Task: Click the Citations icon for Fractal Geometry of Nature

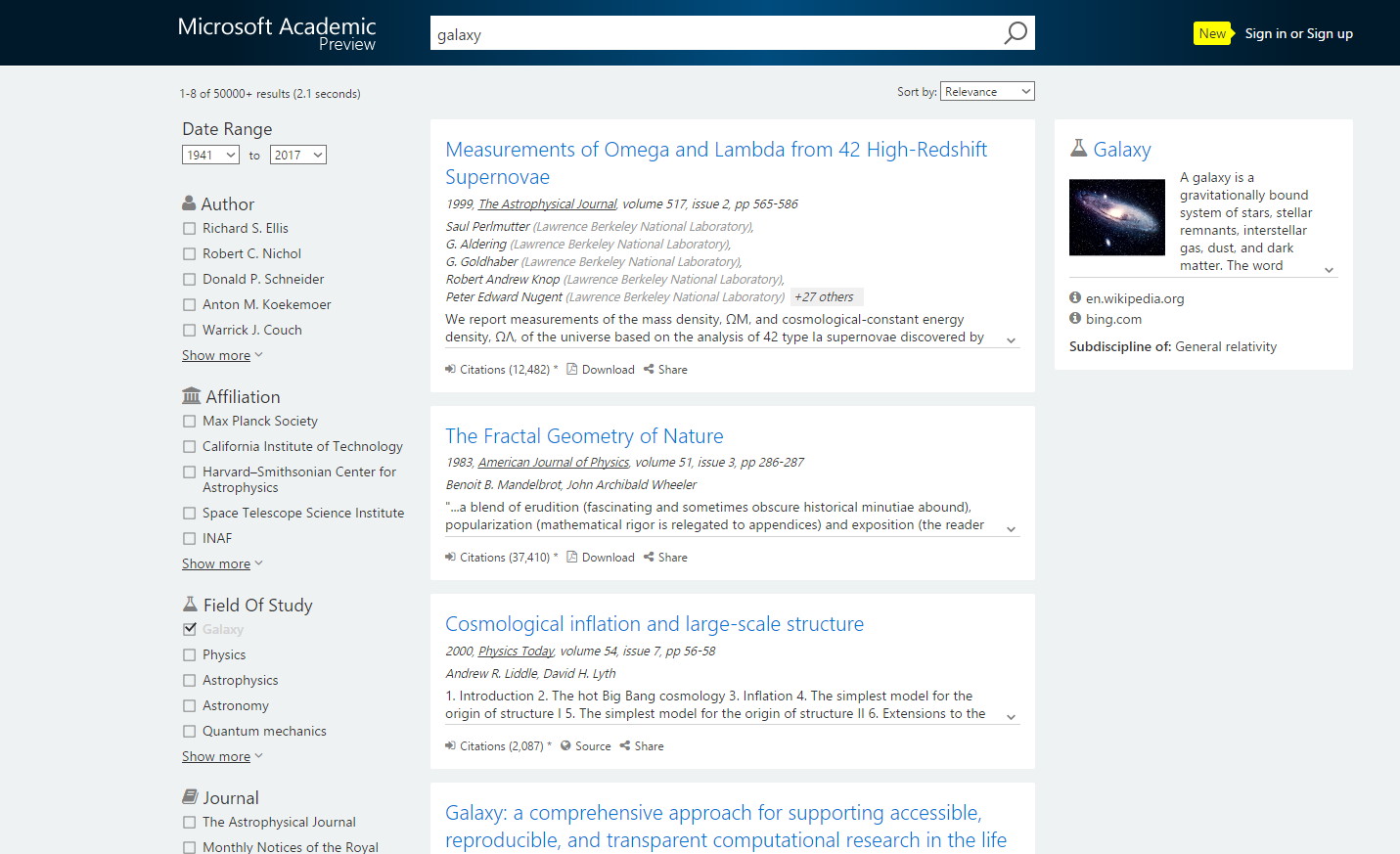Action: point(450,558)
